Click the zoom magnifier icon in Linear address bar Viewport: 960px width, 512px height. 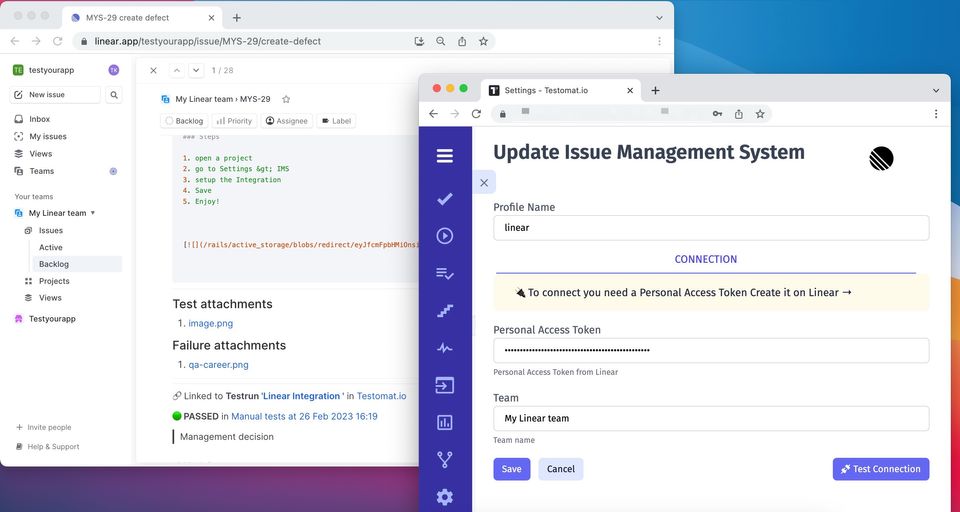(440, 41)
